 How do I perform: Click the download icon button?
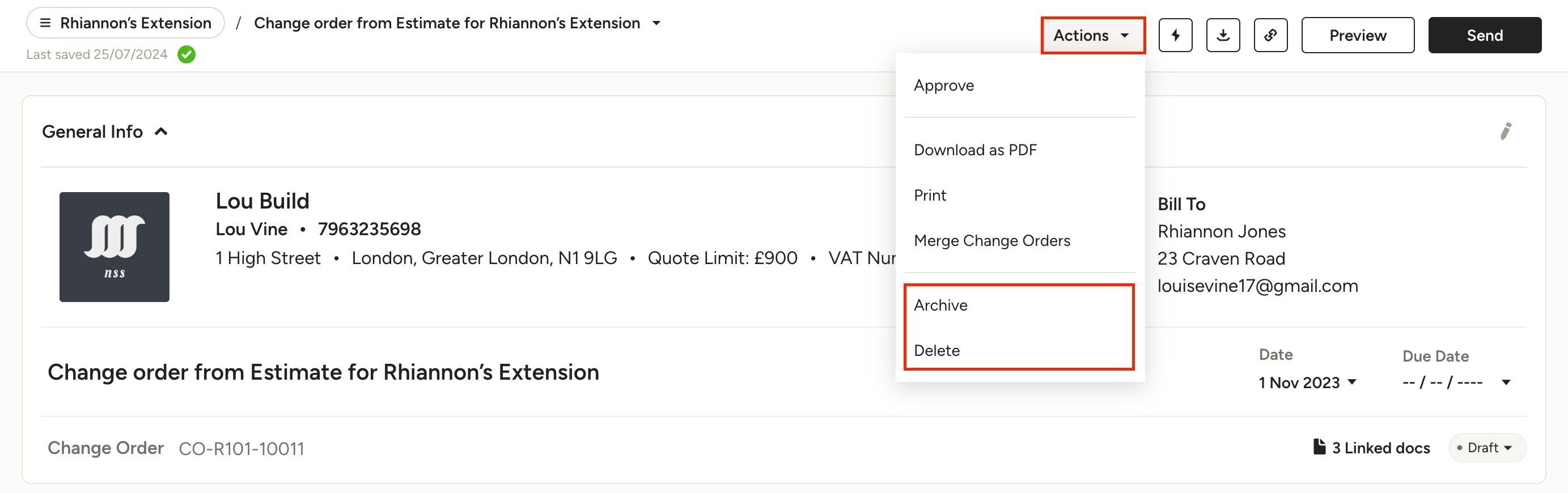(1223, 35)
